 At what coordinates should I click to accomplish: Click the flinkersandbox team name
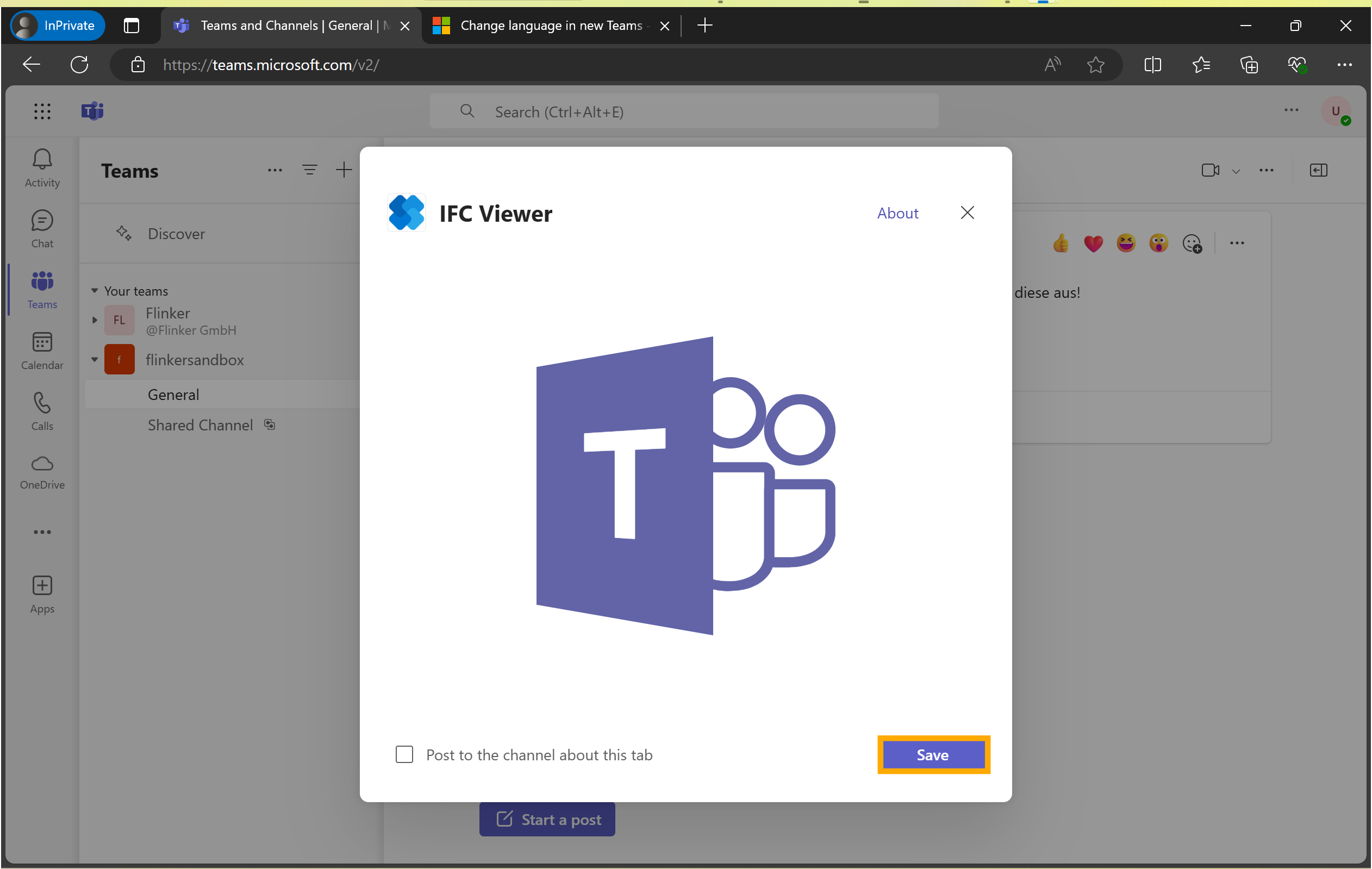[x=194, y=360]
